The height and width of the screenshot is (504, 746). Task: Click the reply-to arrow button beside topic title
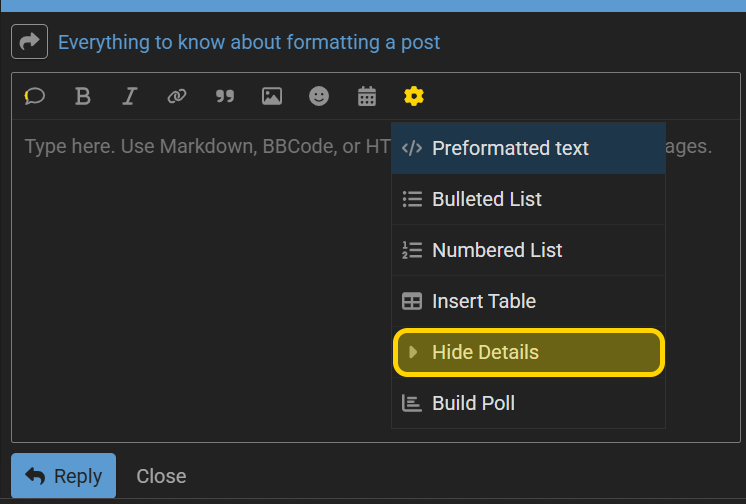pyautogui.click(x=29, y=41)
